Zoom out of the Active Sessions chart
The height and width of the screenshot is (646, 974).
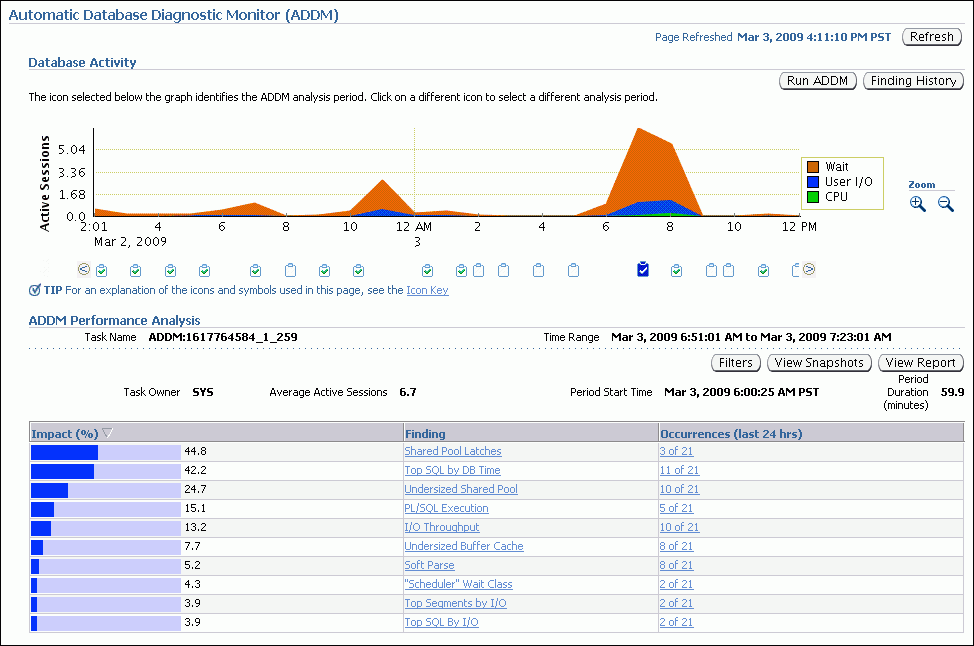click(945, 204)
